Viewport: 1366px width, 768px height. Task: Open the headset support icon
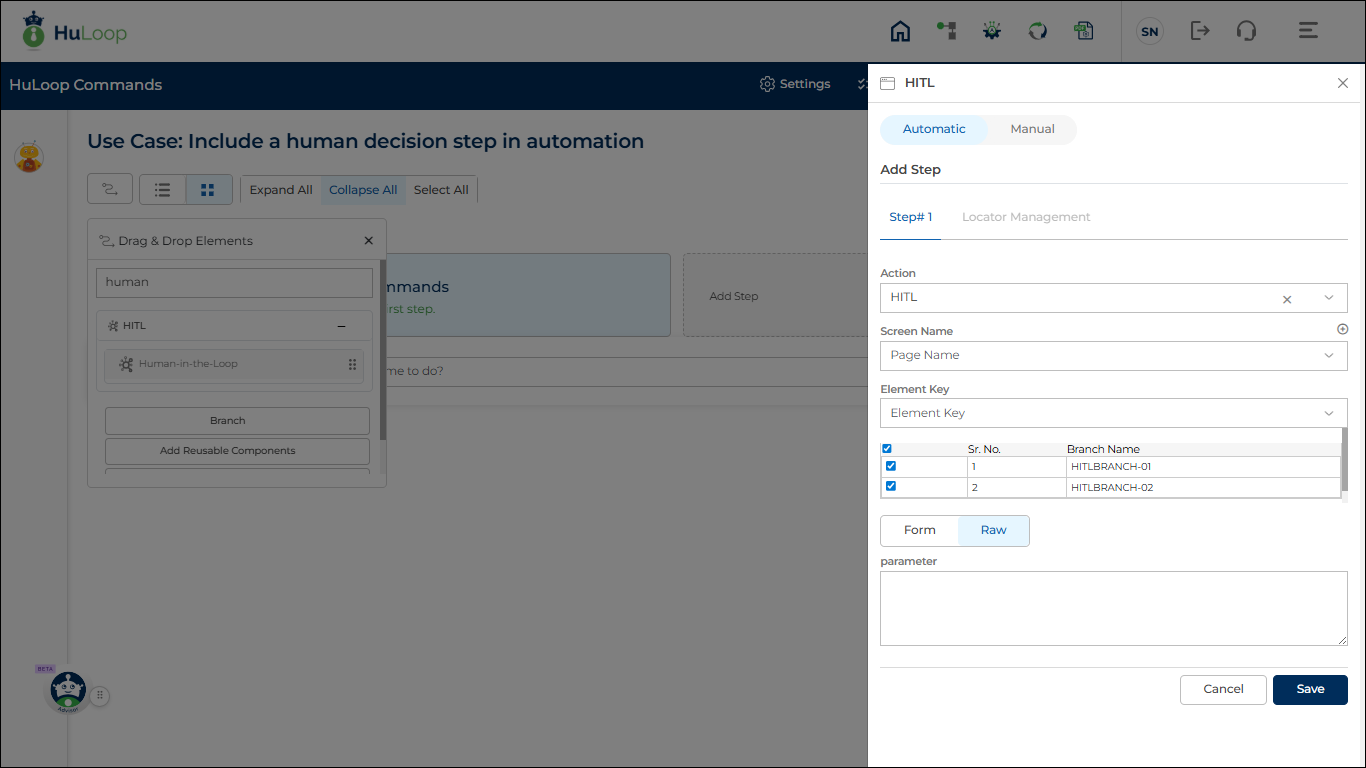[1246, 31]
